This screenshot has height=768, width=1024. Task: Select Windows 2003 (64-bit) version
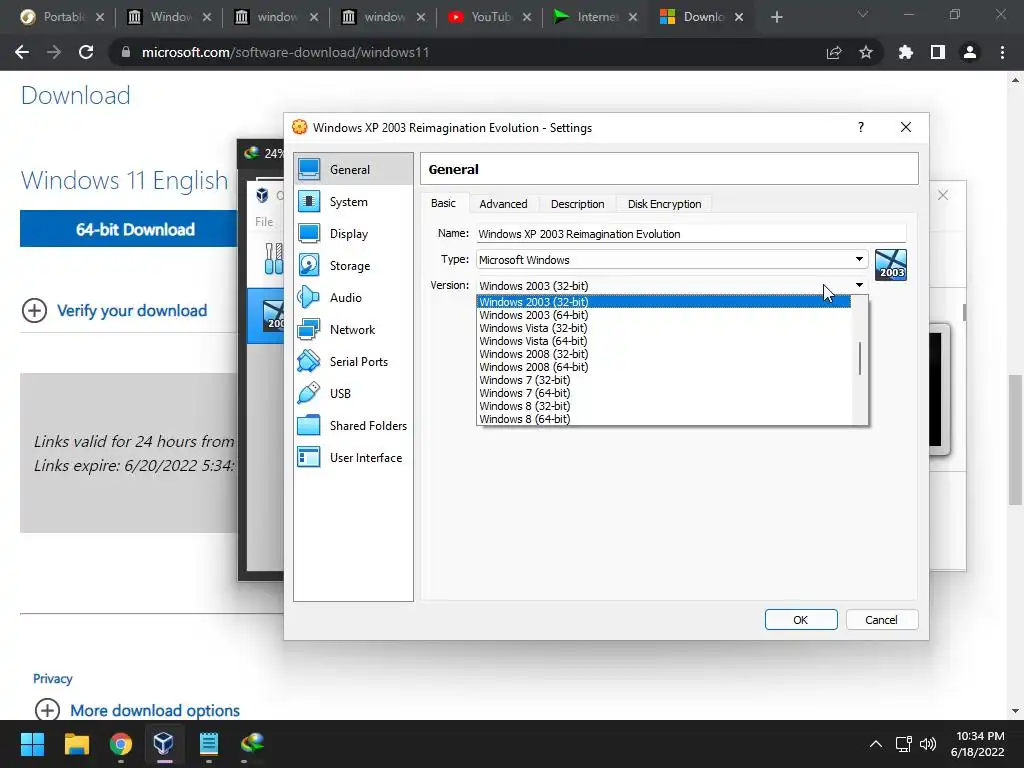point(664,315)
